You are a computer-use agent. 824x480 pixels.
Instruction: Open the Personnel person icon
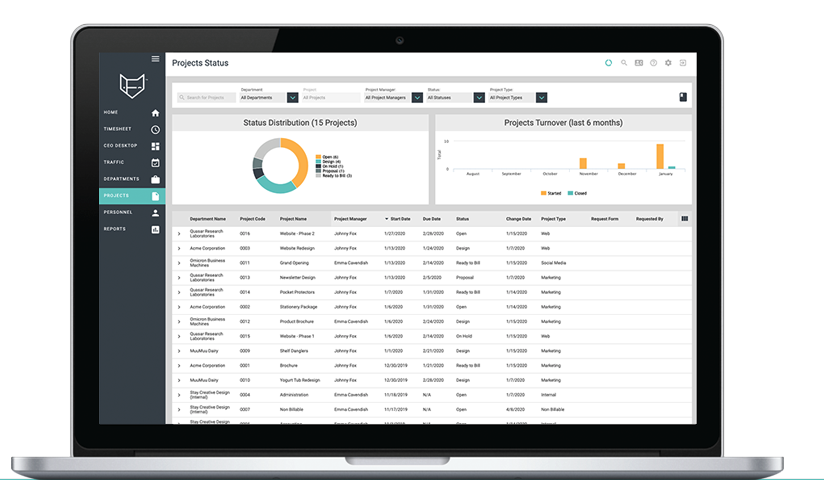point(155,212)
